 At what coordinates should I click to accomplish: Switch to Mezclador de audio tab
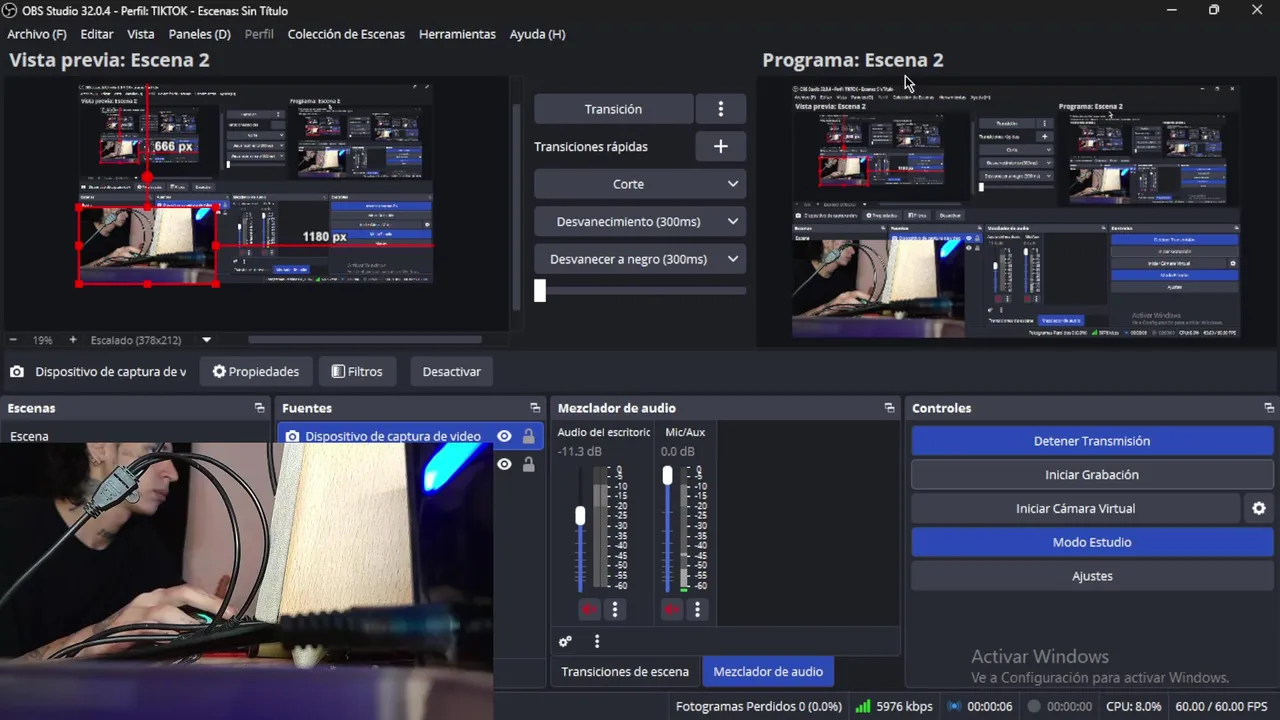pos(768,672)
